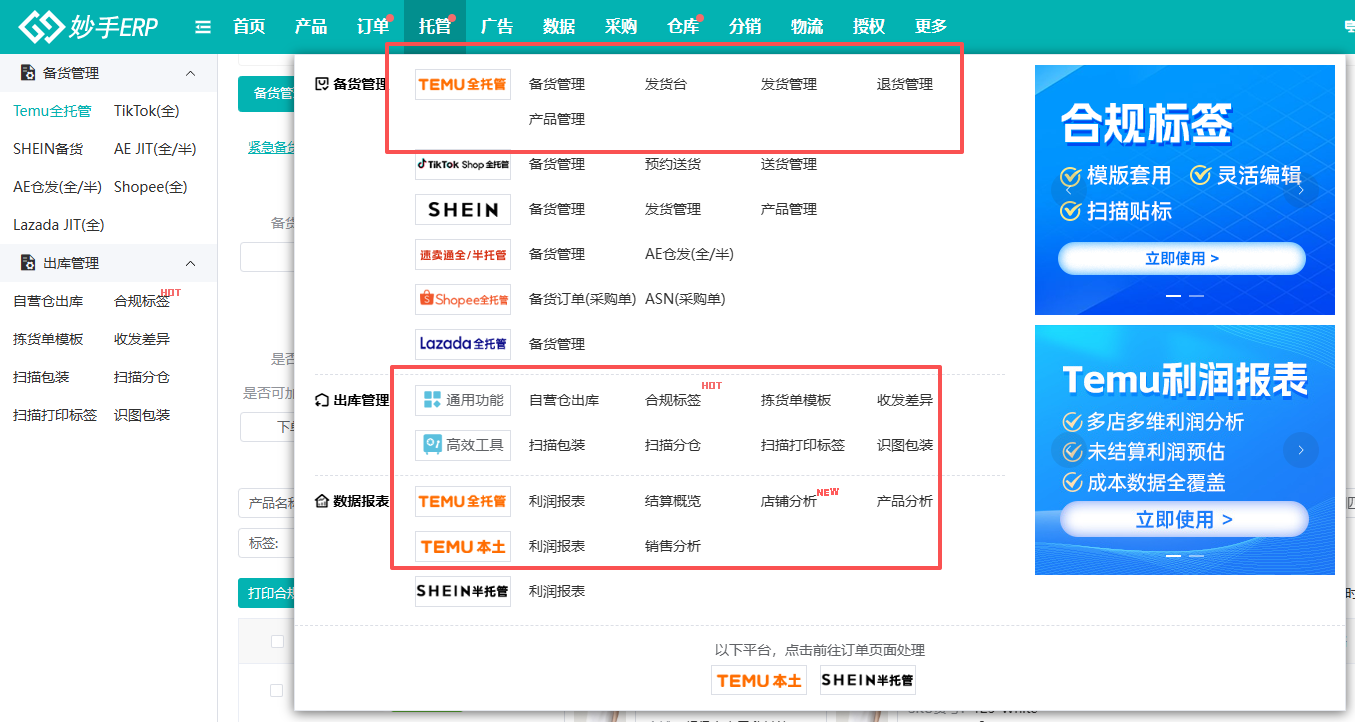
Task: Collapse the 出库管理 sidebar section
Action: click(191, 263)
